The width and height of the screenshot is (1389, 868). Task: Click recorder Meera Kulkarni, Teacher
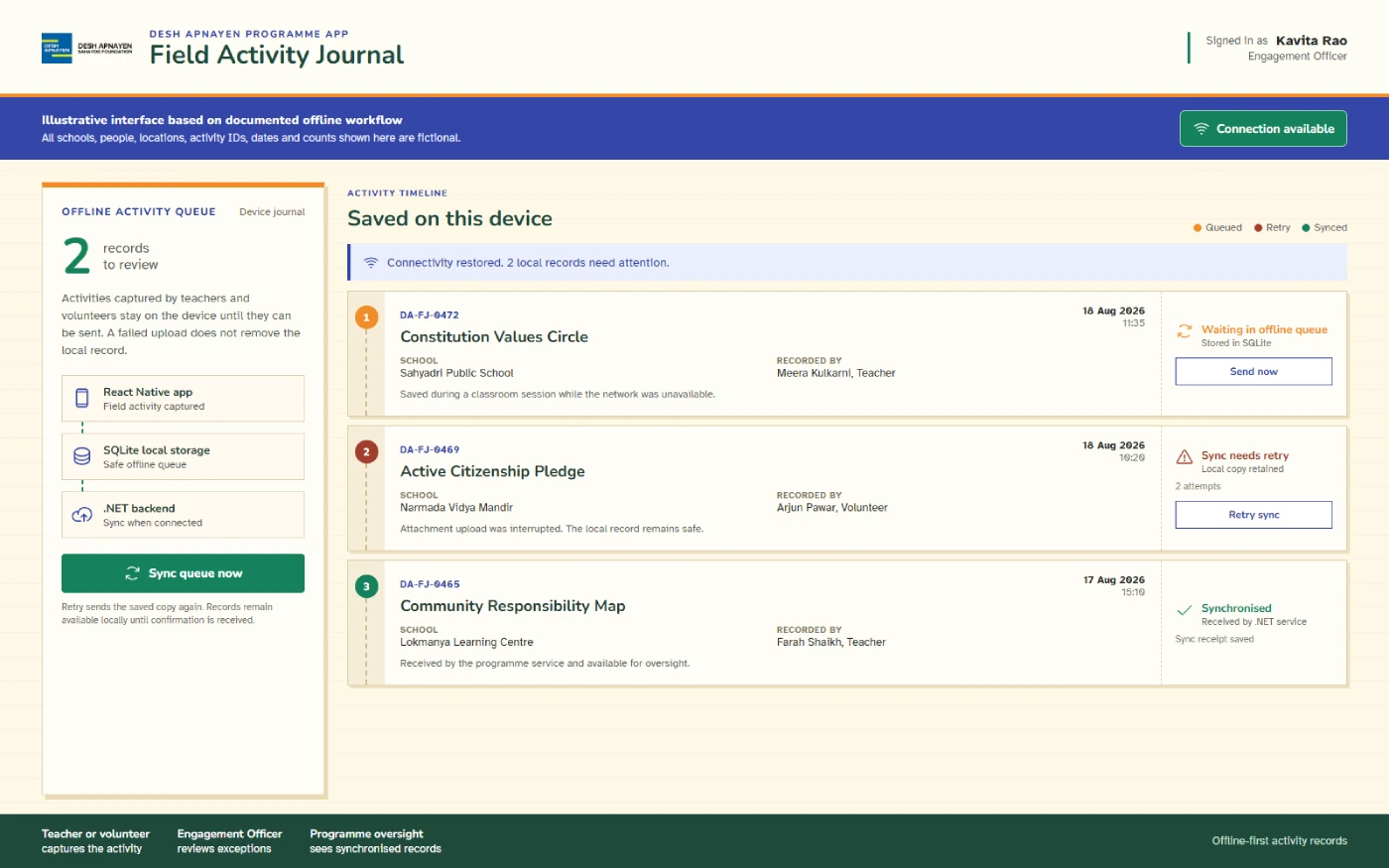[836, 374]
